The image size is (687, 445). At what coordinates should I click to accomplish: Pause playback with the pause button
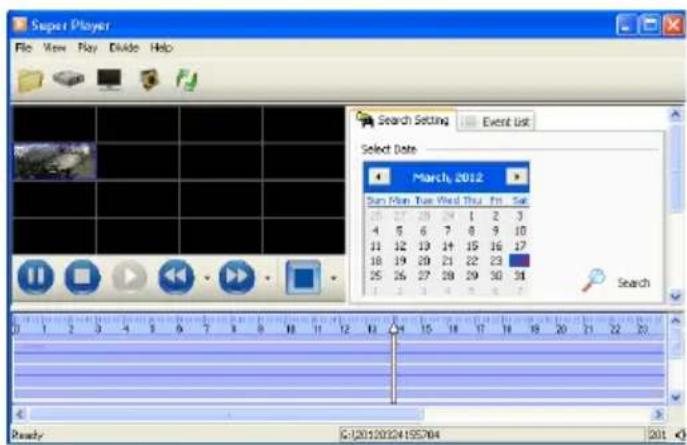tap(36, 276)
